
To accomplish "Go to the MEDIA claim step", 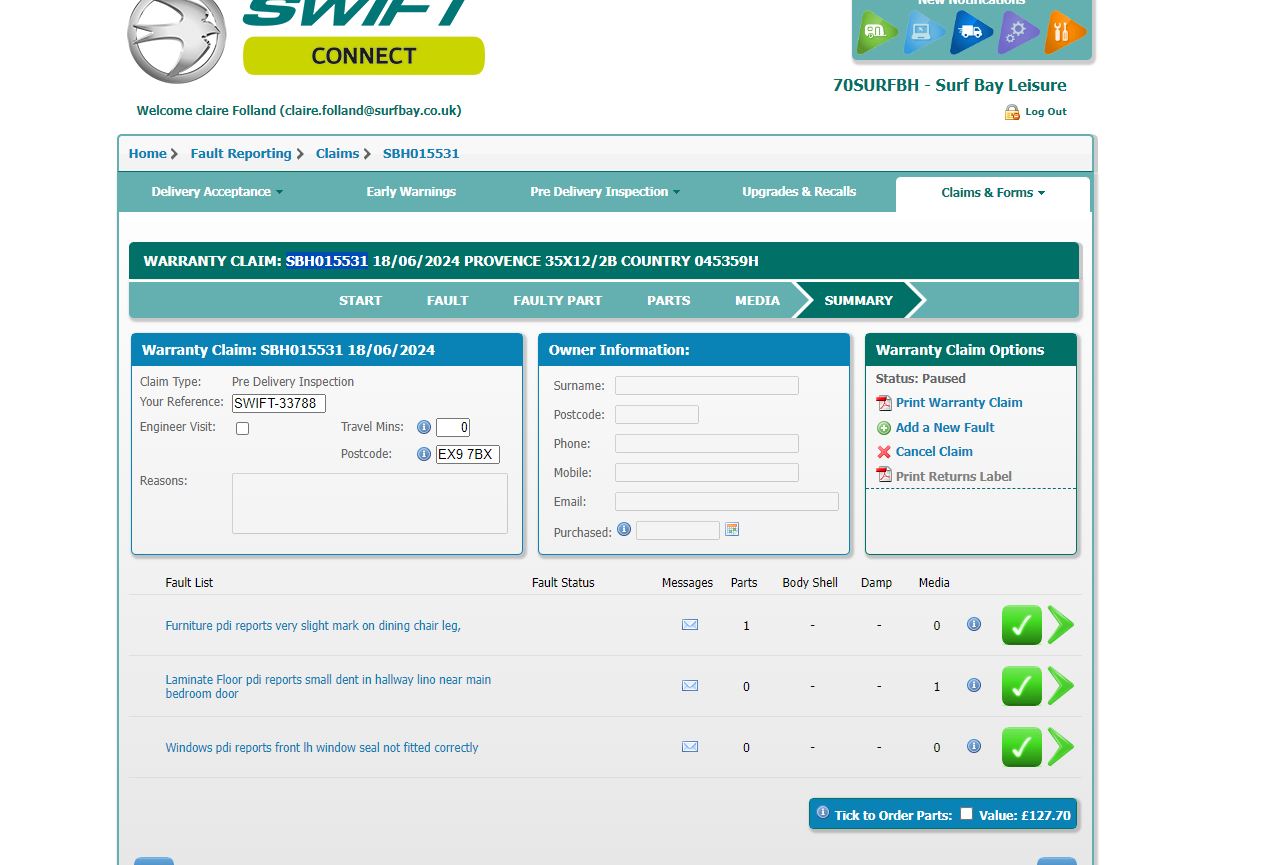I will [757, 300].
